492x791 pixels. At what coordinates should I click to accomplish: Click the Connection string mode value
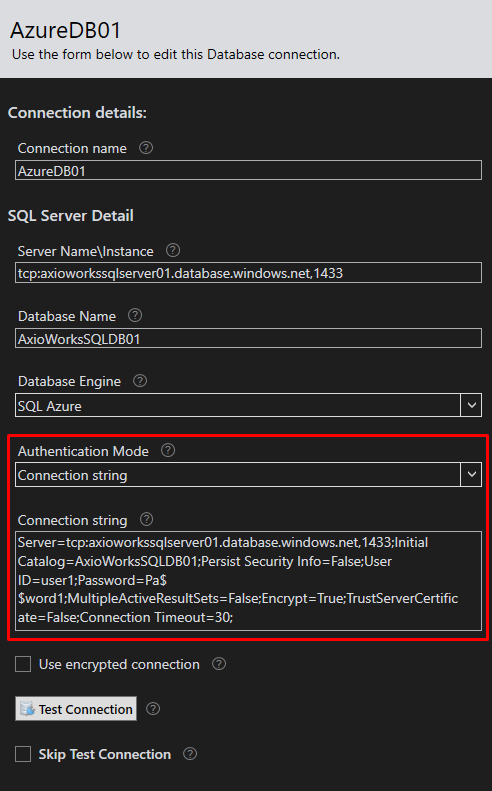click(x=73, y=475)
